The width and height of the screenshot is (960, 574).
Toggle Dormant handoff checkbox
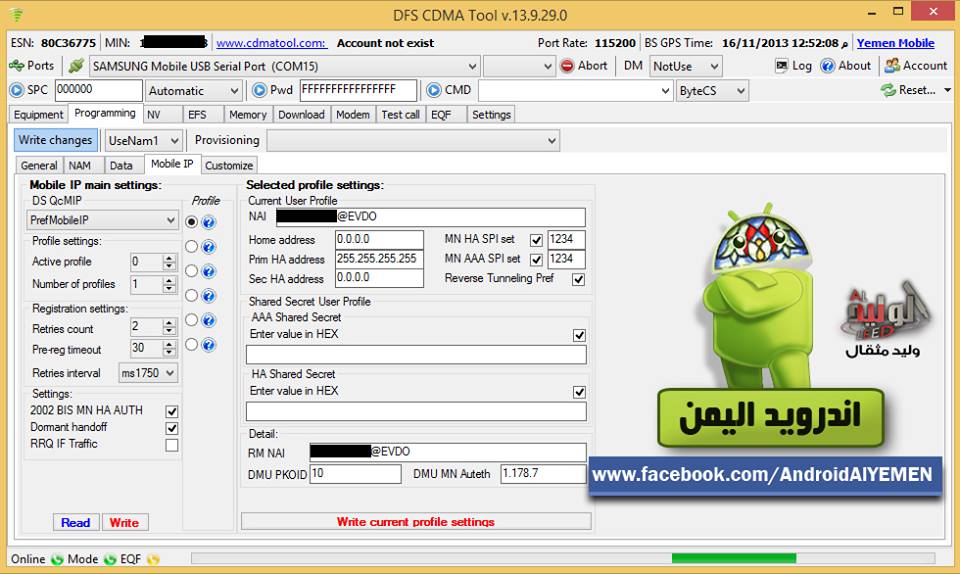point(172,428)
